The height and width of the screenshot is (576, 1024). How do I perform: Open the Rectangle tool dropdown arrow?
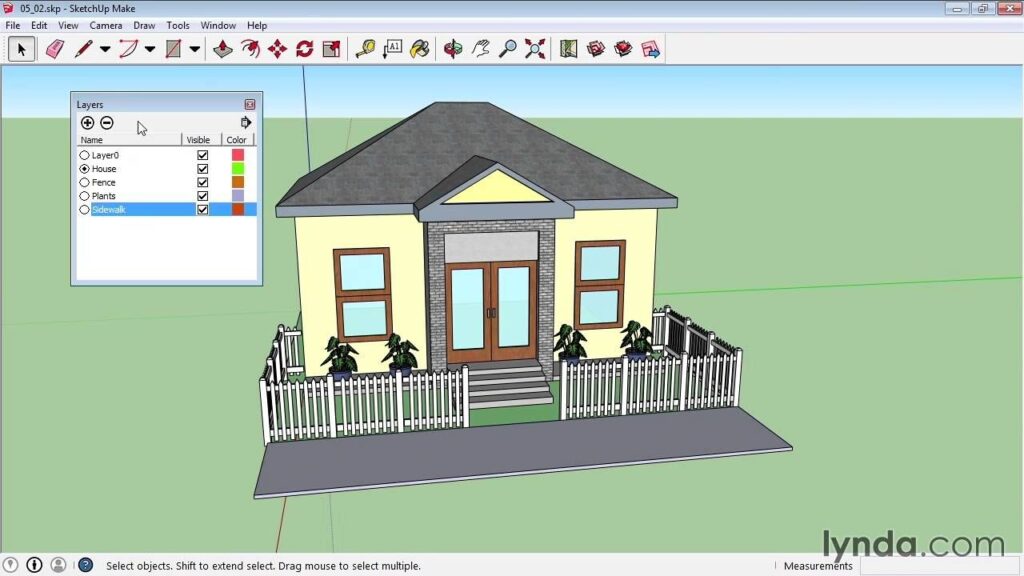192,47
